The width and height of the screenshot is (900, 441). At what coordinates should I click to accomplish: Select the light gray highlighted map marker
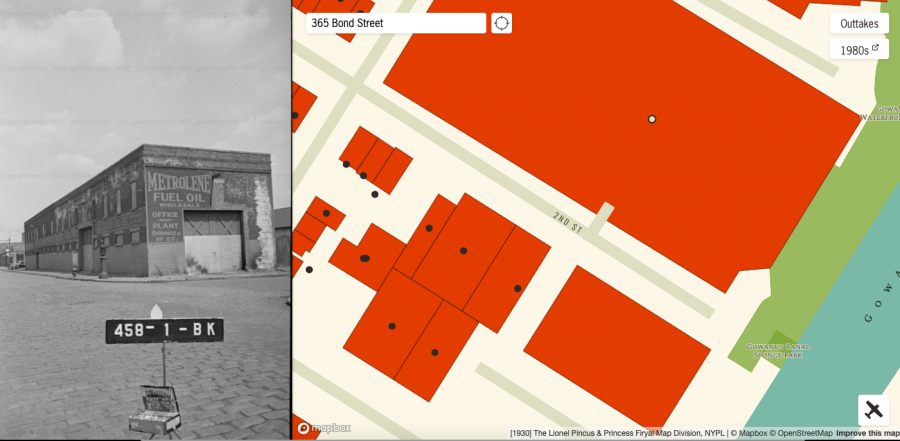651,119
